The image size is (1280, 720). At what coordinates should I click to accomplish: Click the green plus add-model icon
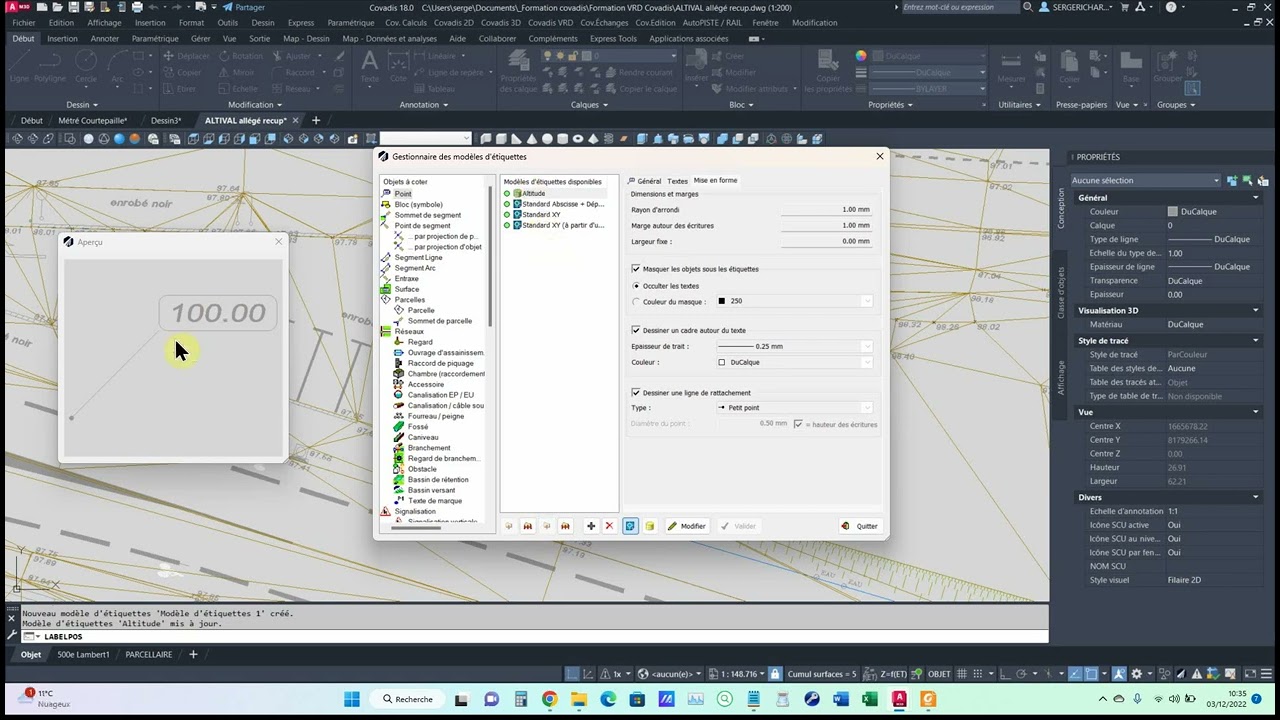coord(591,526)
